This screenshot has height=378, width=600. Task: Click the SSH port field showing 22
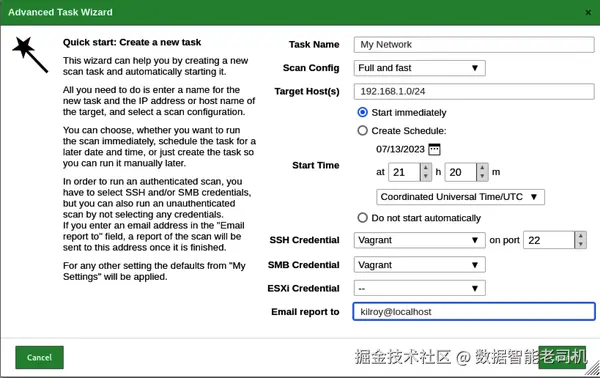click(x=549, y=240)
